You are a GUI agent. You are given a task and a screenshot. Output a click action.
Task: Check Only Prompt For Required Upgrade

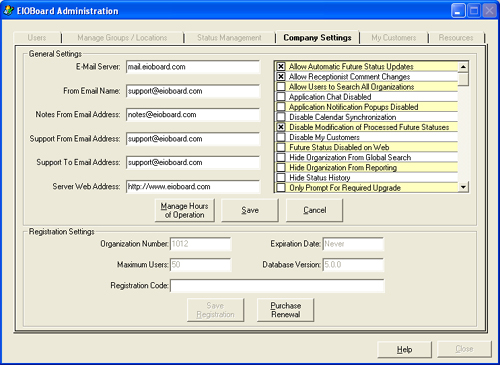tap(281, 188)
